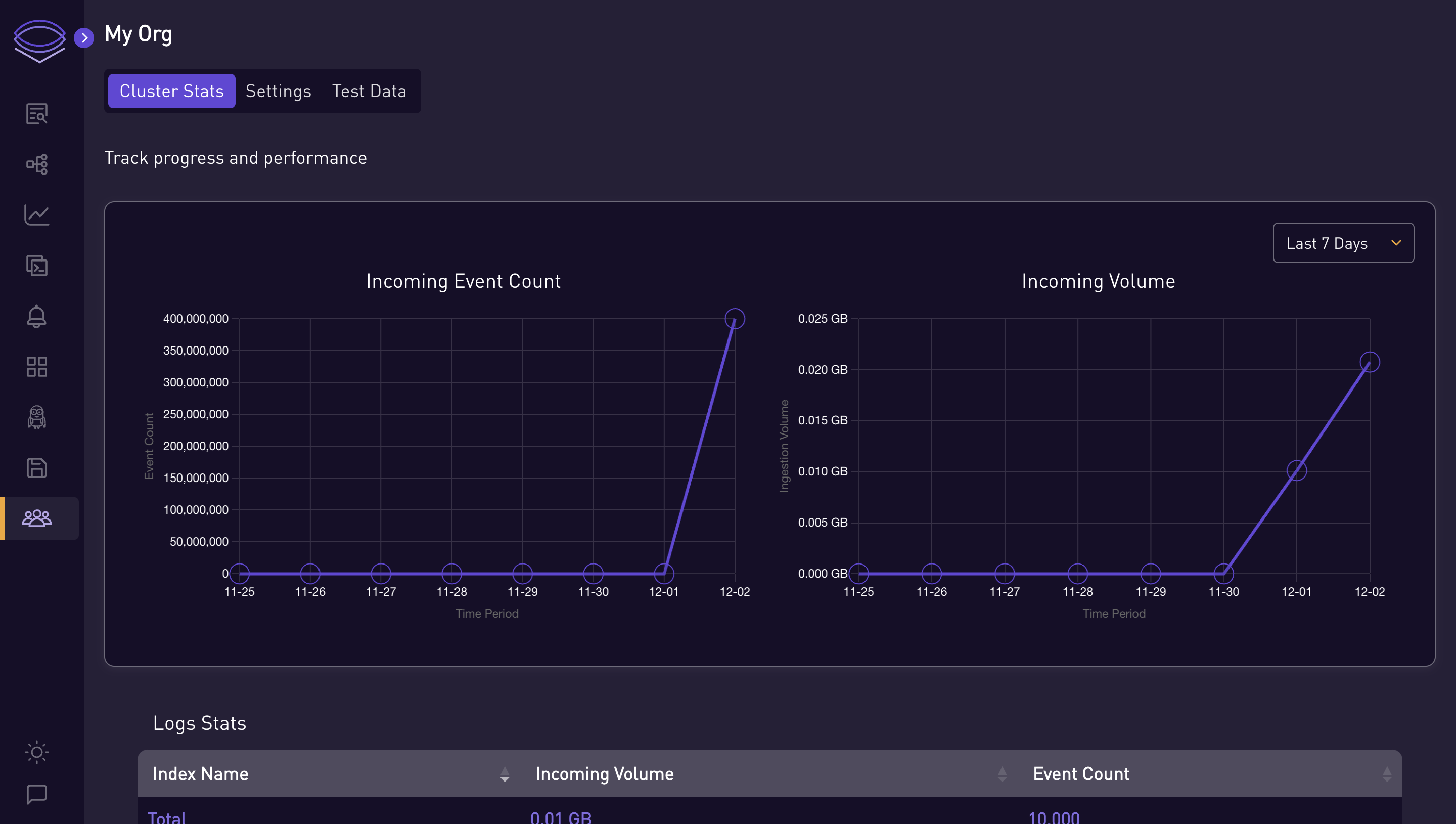Select the Pipeline/Flow icon in sidebar
Screen dimensions: 1456x824
[x=37, y=165]
